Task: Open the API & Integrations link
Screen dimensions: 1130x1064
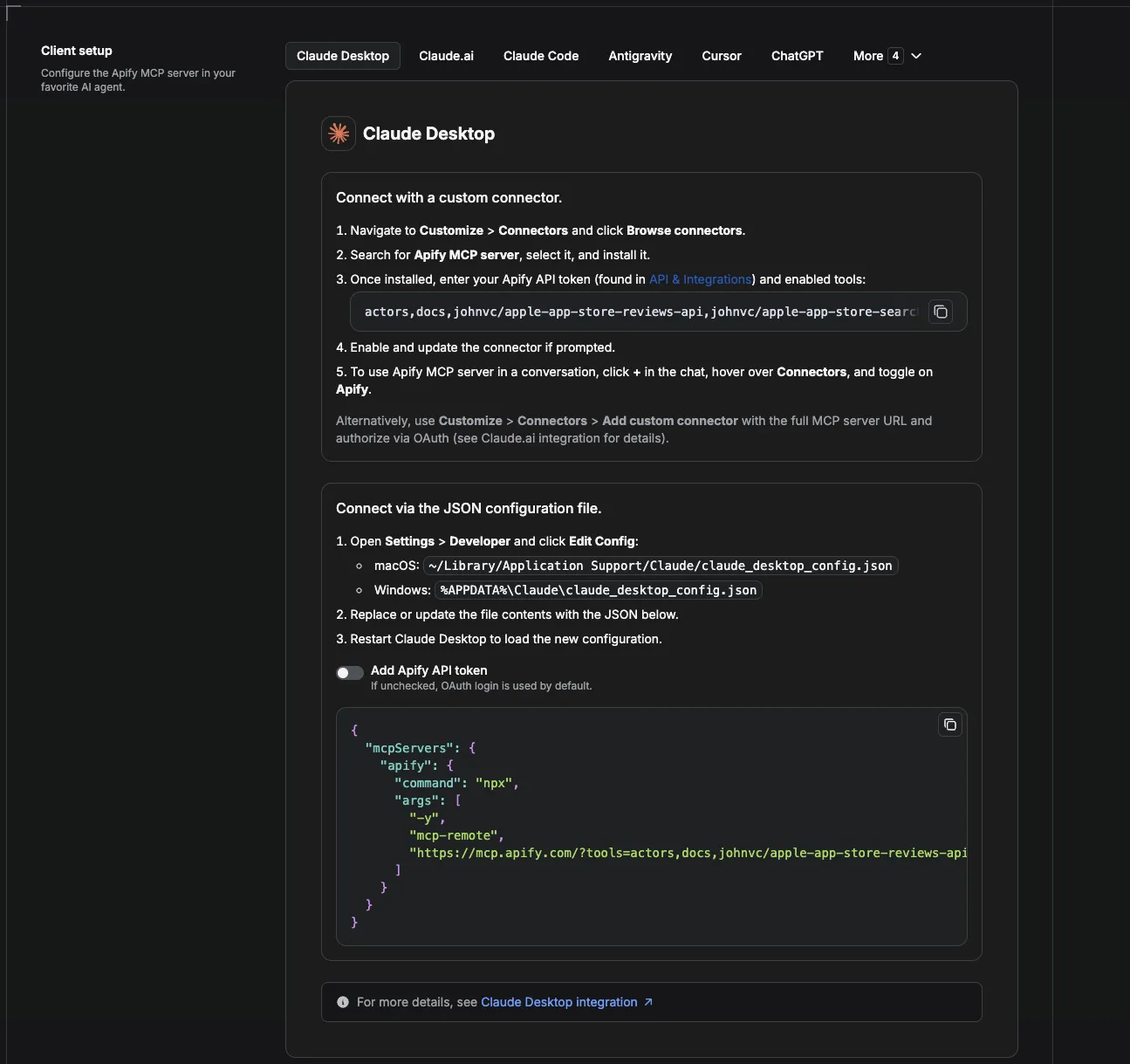Action: click(x=701, y=279)
